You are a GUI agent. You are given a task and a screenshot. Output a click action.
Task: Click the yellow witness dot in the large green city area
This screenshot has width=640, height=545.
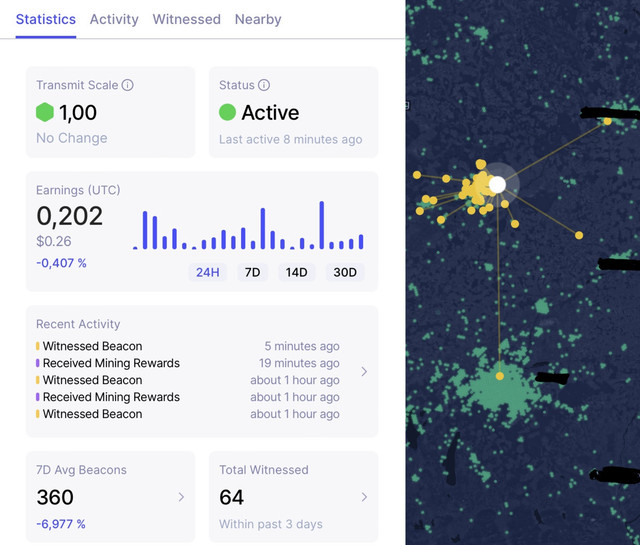pyautogui.click(x=500, y=376)
